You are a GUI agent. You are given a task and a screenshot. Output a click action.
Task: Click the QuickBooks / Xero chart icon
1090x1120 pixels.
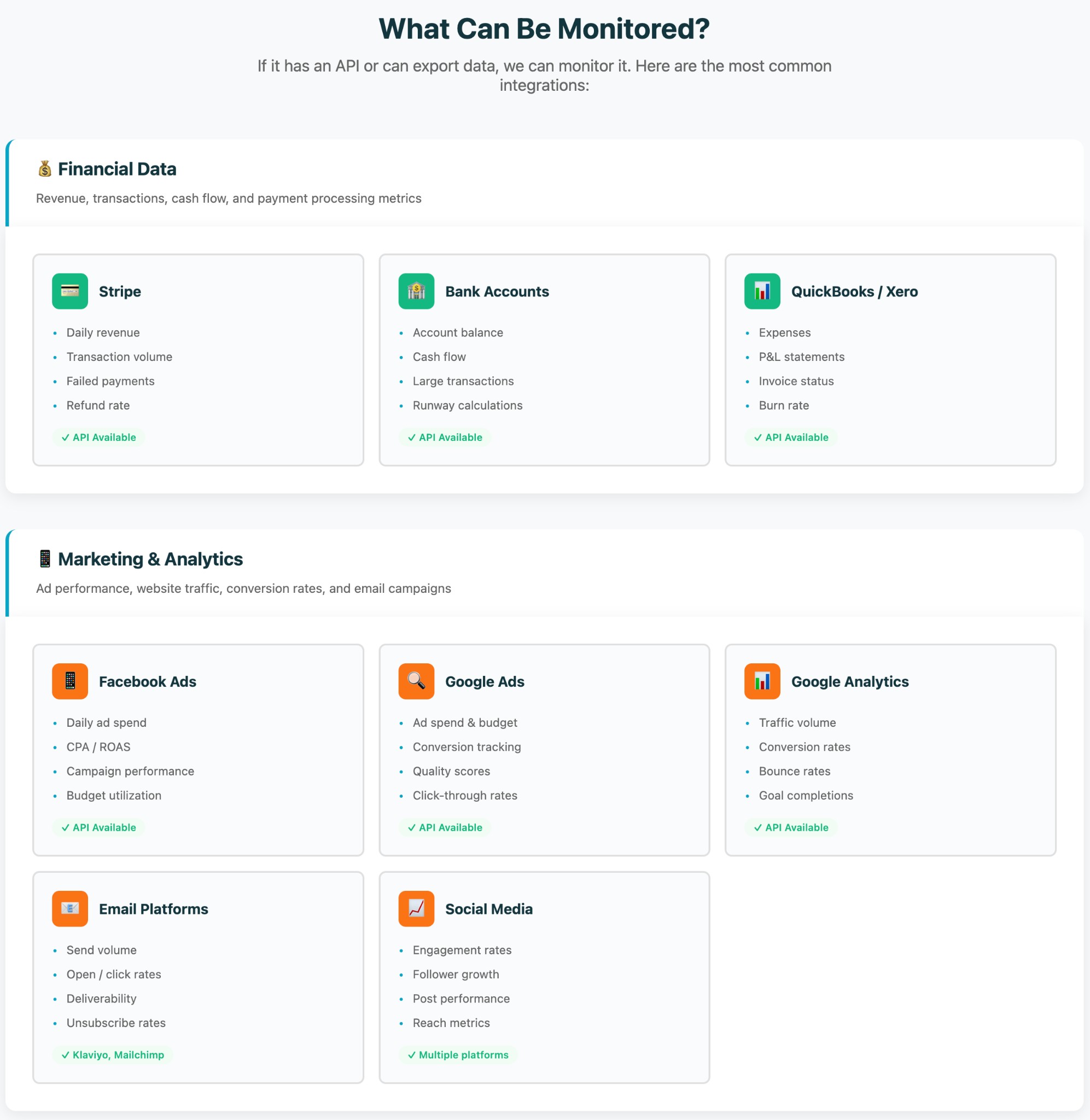pos(762,291)
